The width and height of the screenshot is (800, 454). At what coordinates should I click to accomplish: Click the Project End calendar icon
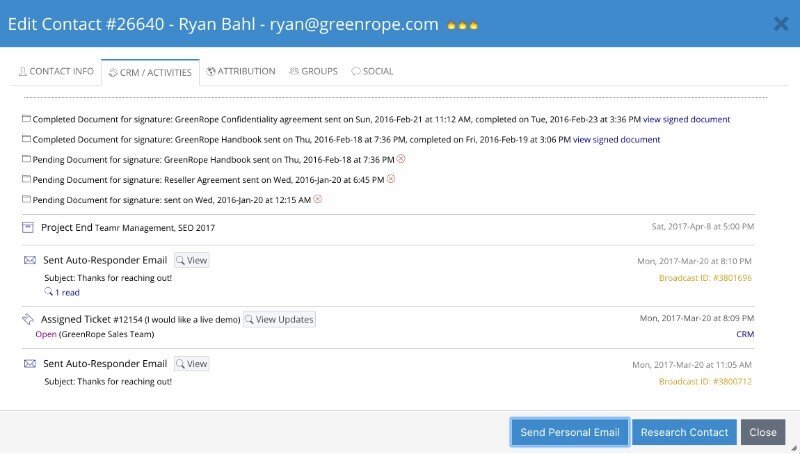pyautogui.click(x=29, y=227)
